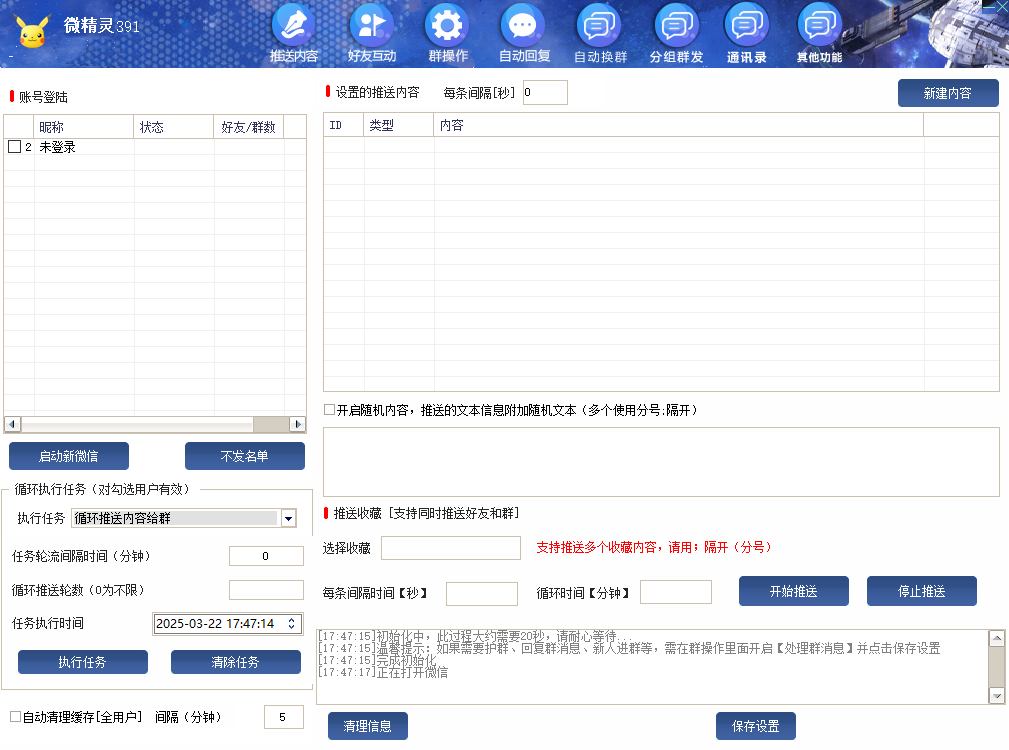Open the 自动回复 chat bubble icon
The width and height of the screenshot is (1009, 750).
click(x=523, y=27)
